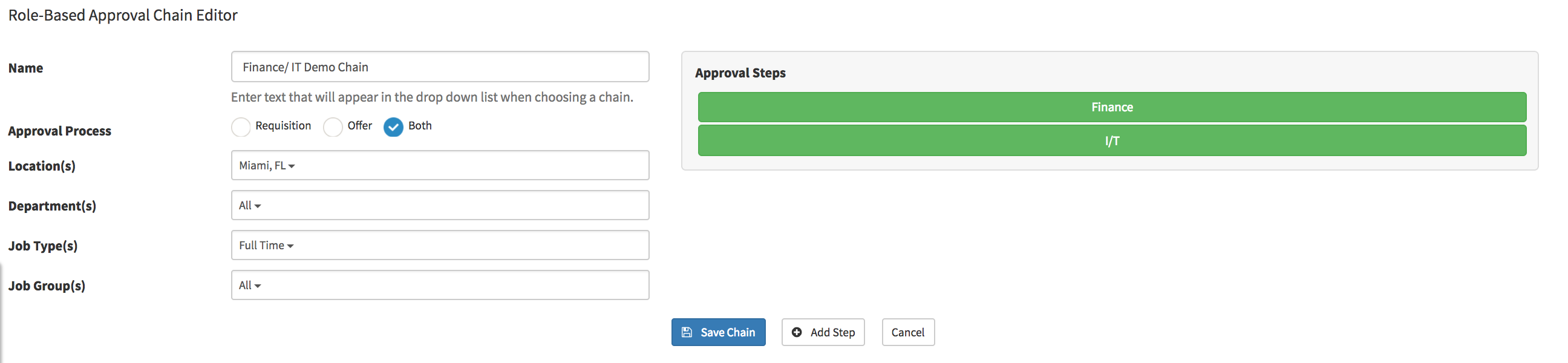Viewport: 1568px width, 363px height.
Task: Select the Offer radio button
Action: click(332, 127)
